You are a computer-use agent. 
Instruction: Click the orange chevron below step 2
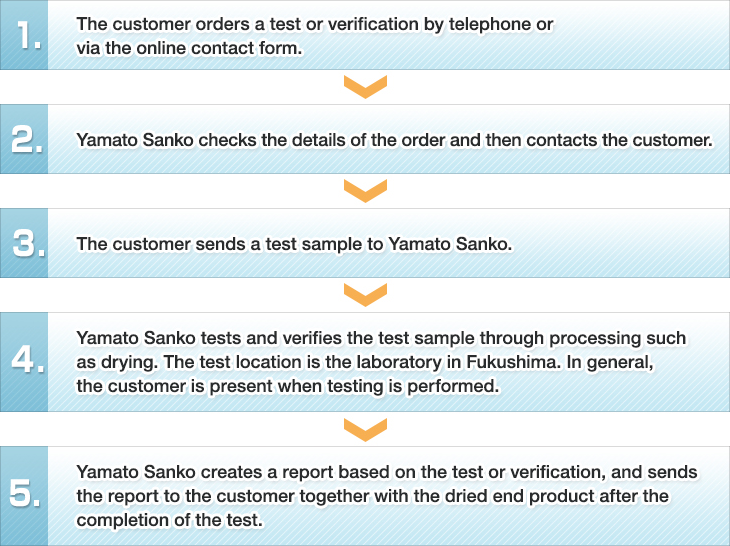point(364,191)
